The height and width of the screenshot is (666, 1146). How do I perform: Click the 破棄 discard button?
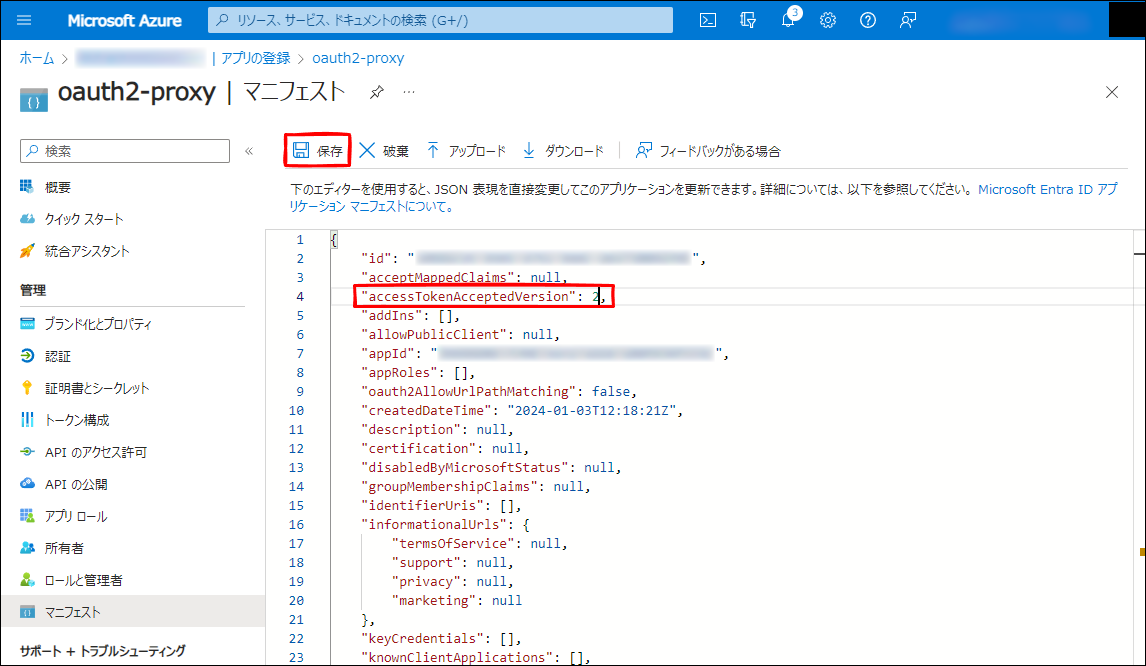384,151
